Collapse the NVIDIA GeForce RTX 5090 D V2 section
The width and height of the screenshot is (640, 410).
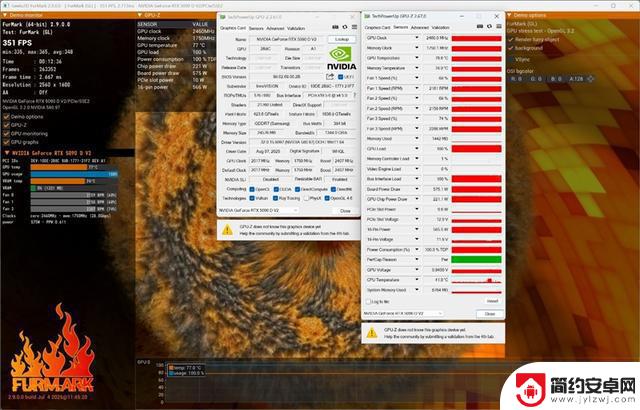click(7, 153)
